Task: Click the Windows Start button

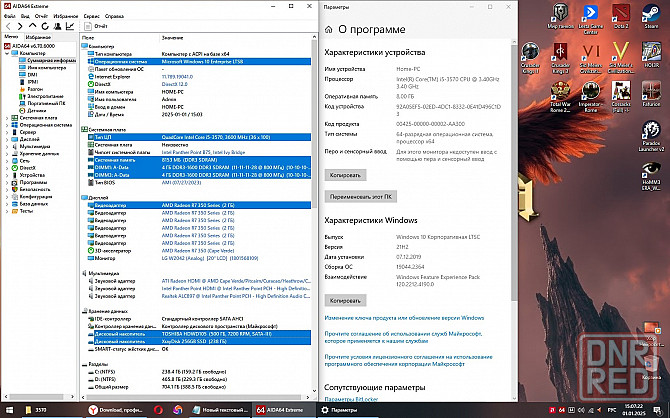Action: tap(9, 410)
